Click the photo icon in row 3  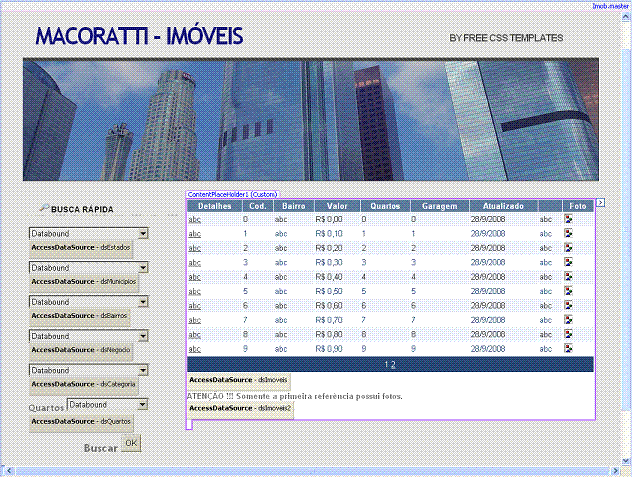(x=569, y=262)
